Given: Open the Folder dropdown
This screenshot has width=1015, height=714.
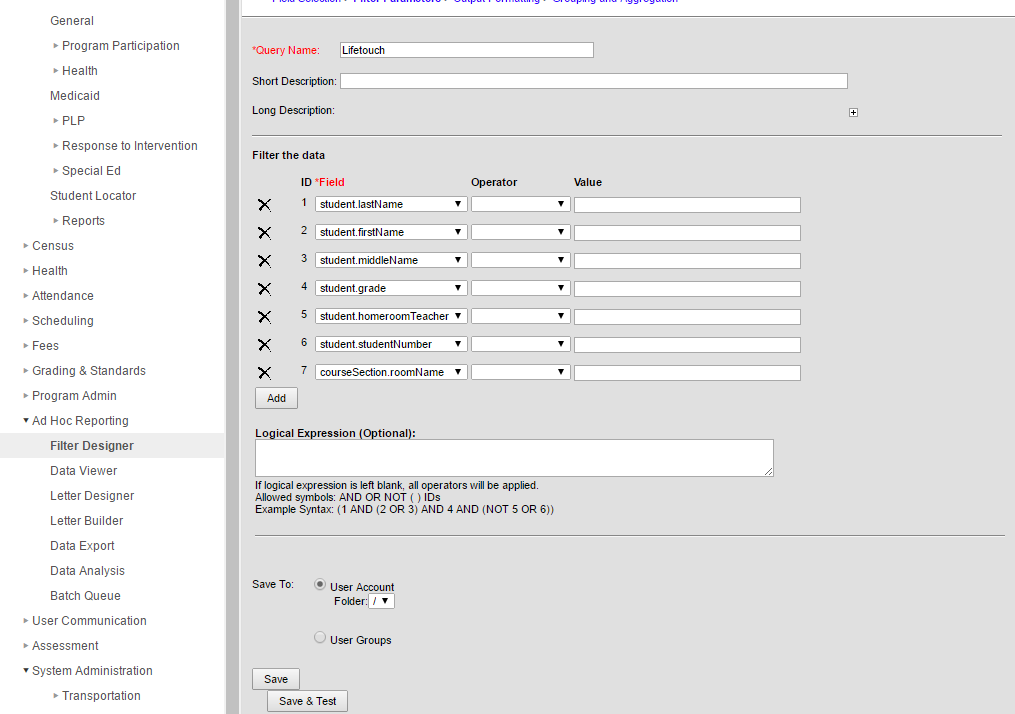Looking at the screenshot, I should [381, 601].
